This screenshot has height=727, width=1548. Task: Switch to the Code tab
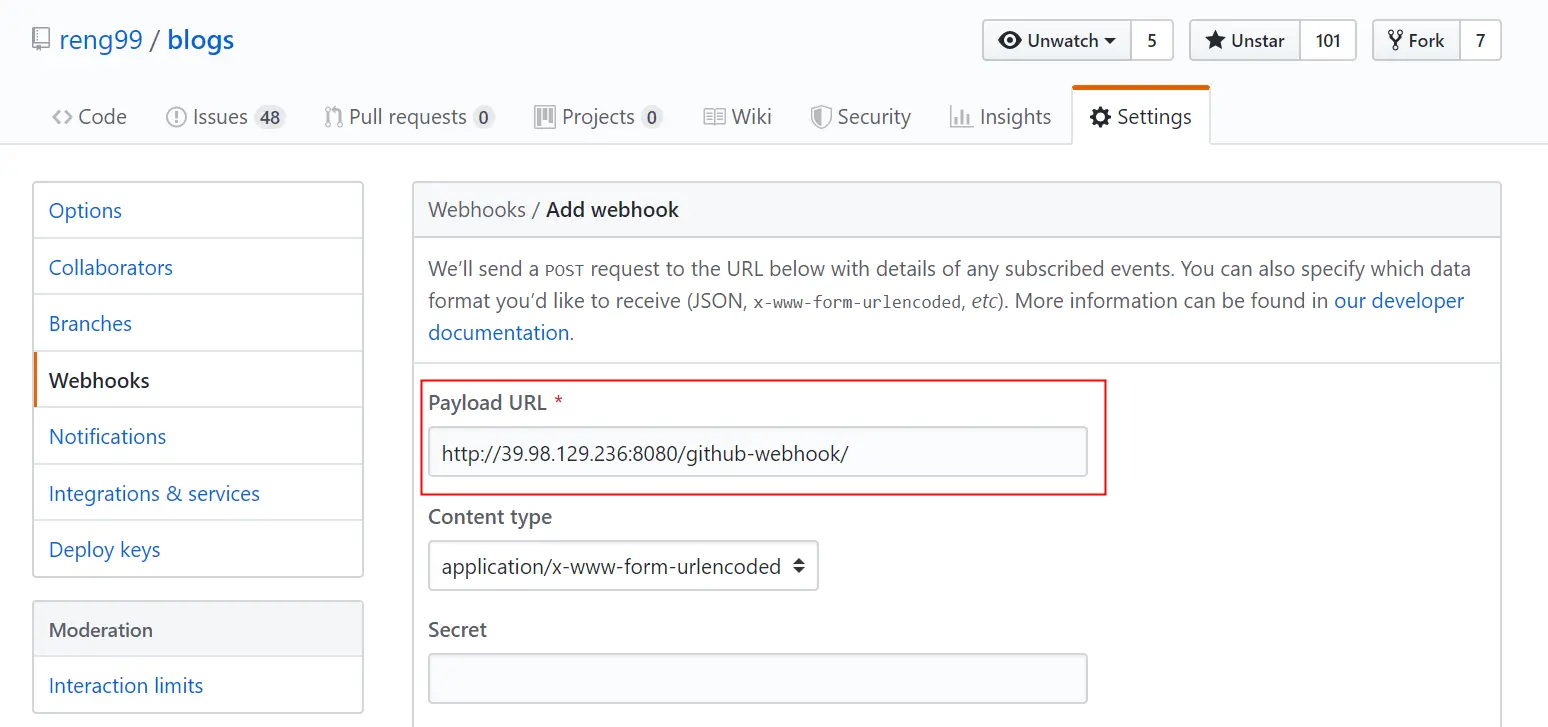89,117
